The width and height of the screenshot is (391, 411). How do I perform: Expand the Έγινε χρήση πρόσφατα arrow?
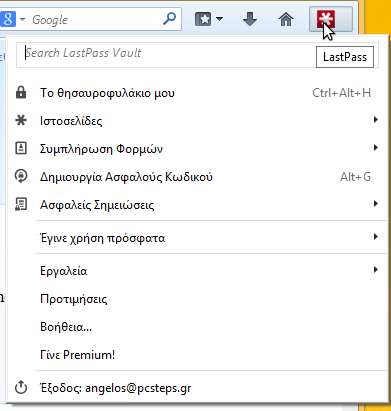point(376,237)
